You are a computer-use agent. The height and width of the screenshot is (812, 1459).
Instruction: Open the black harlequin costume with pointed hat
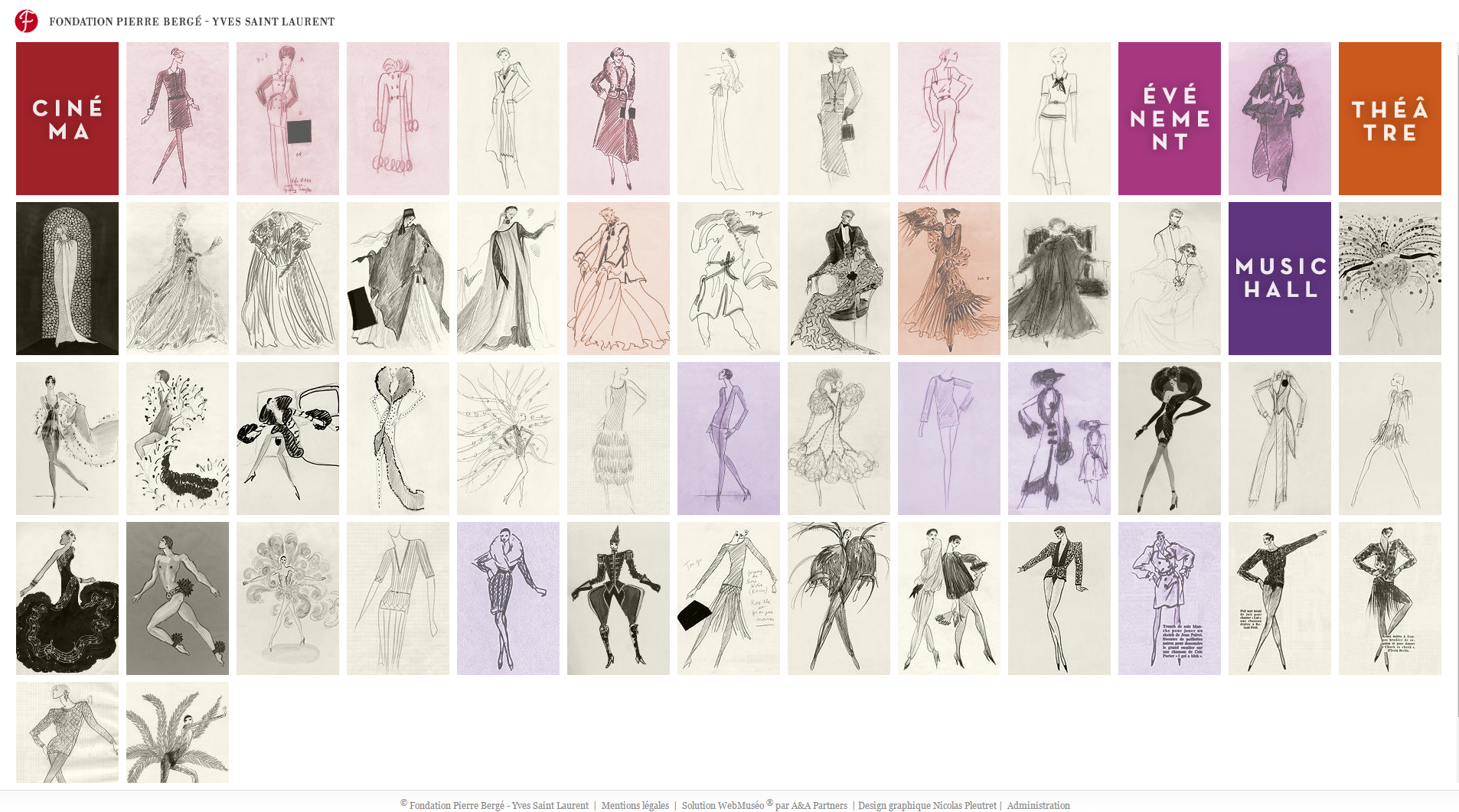[618, 598]
